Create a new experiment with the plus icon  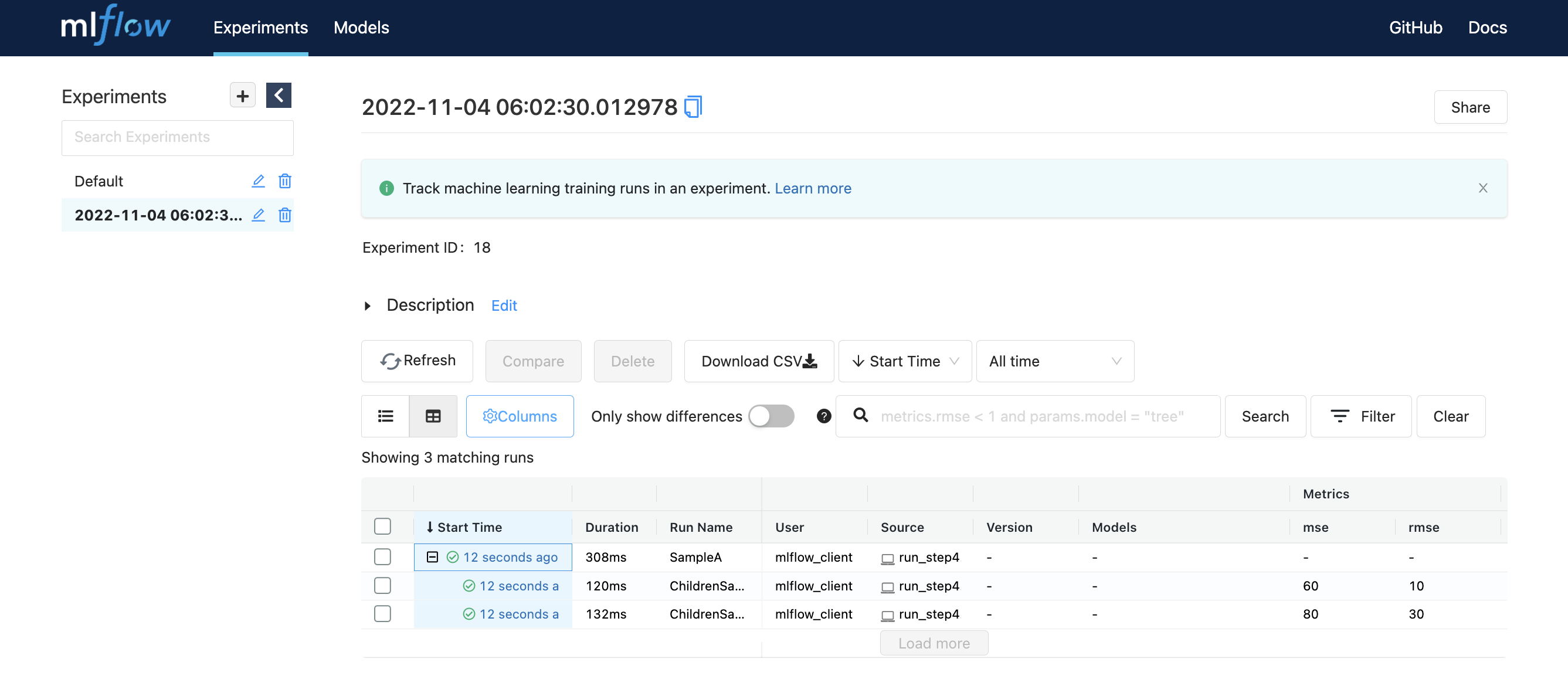coord(242,95)
